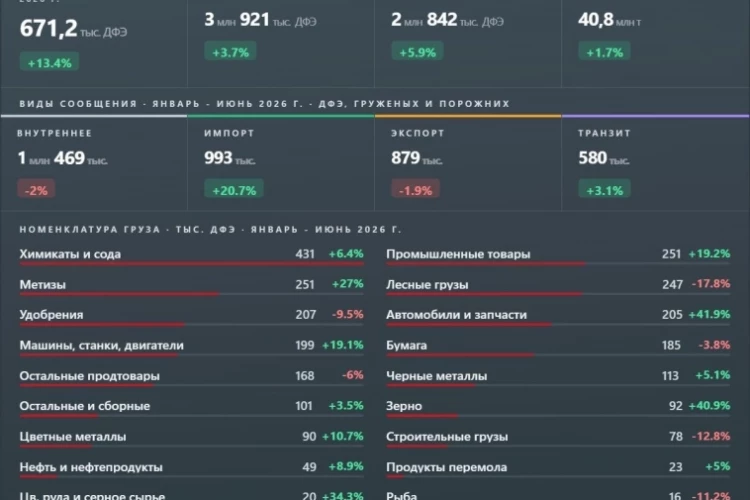The image size is (750, 500).
Task: Click the Промышленные товары progress bar
Action: point(558,264)
